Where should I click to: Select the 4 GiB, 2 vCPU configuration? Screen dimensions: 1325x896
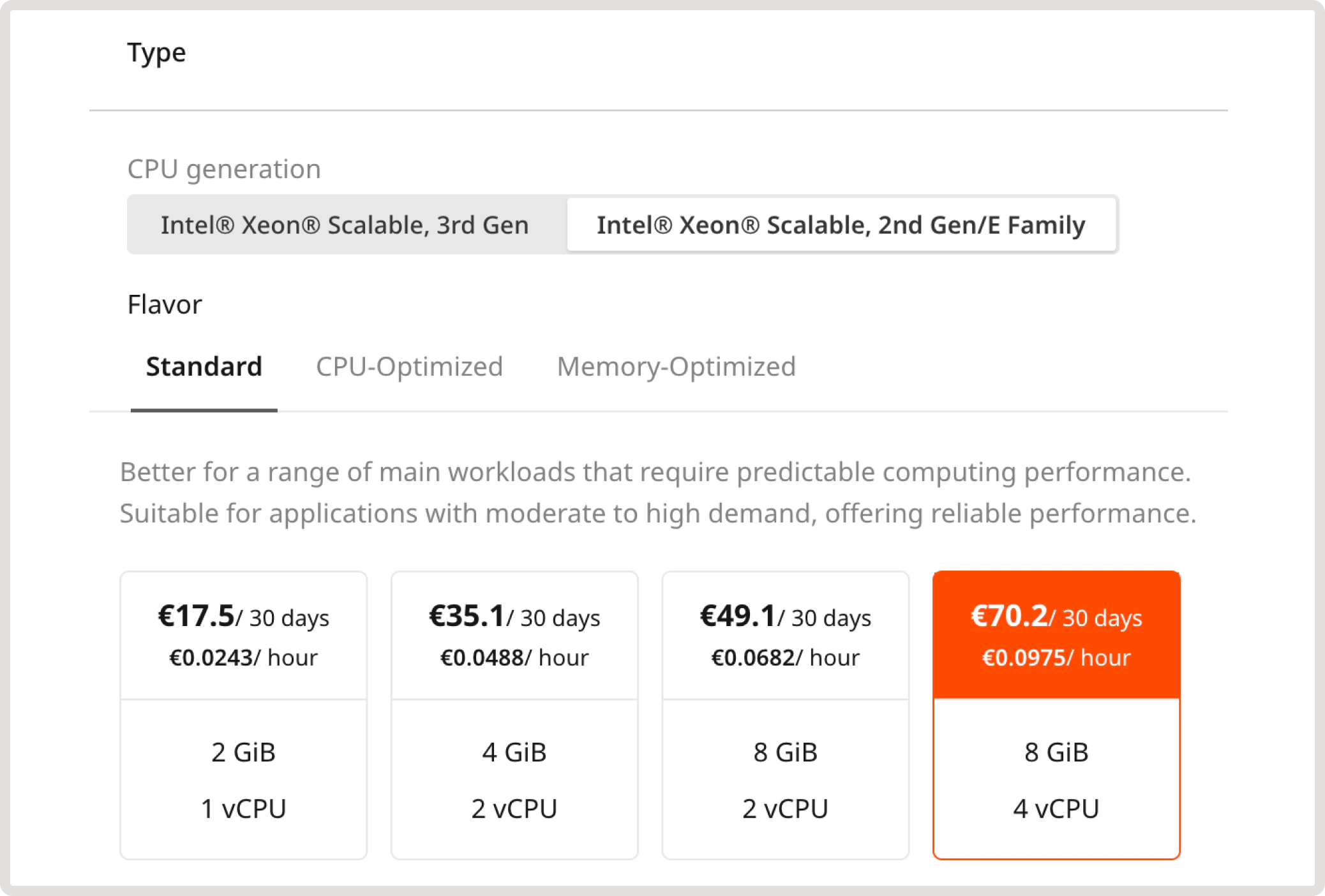click(x=514, y=780)
